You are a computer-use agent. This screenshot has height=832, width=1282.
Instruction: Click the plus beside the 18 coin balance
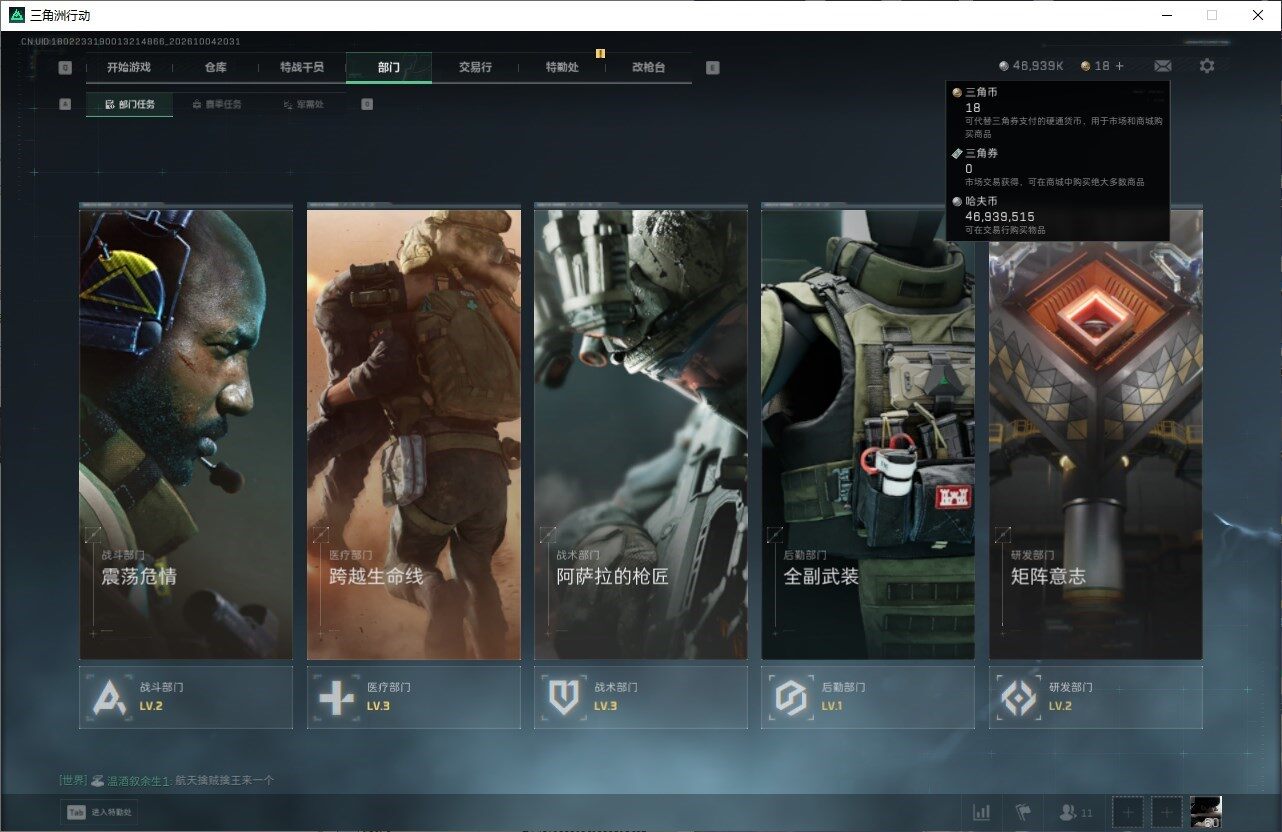point(1119,66)
